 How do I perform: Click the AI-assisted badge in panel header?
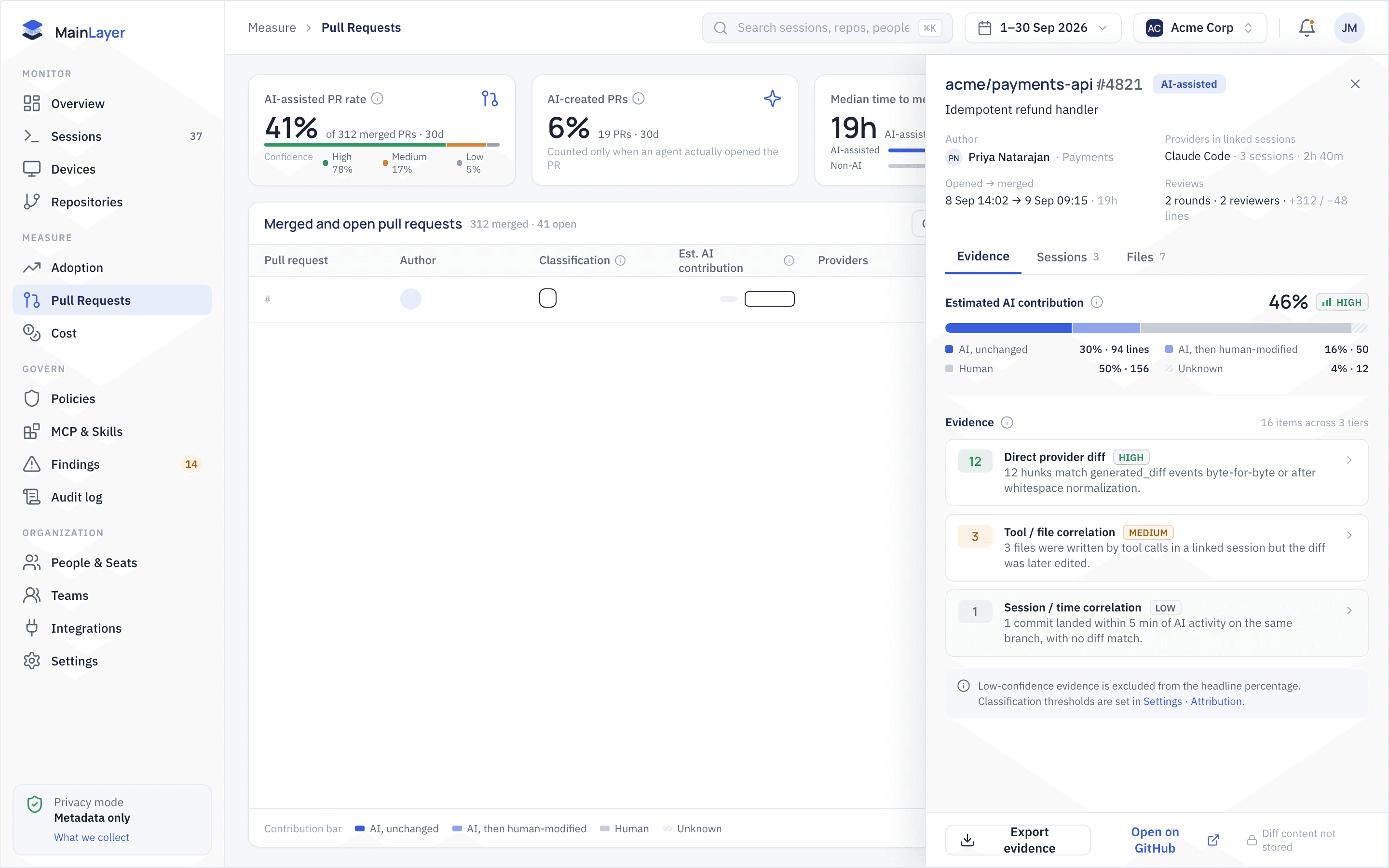click(1189, 84)
